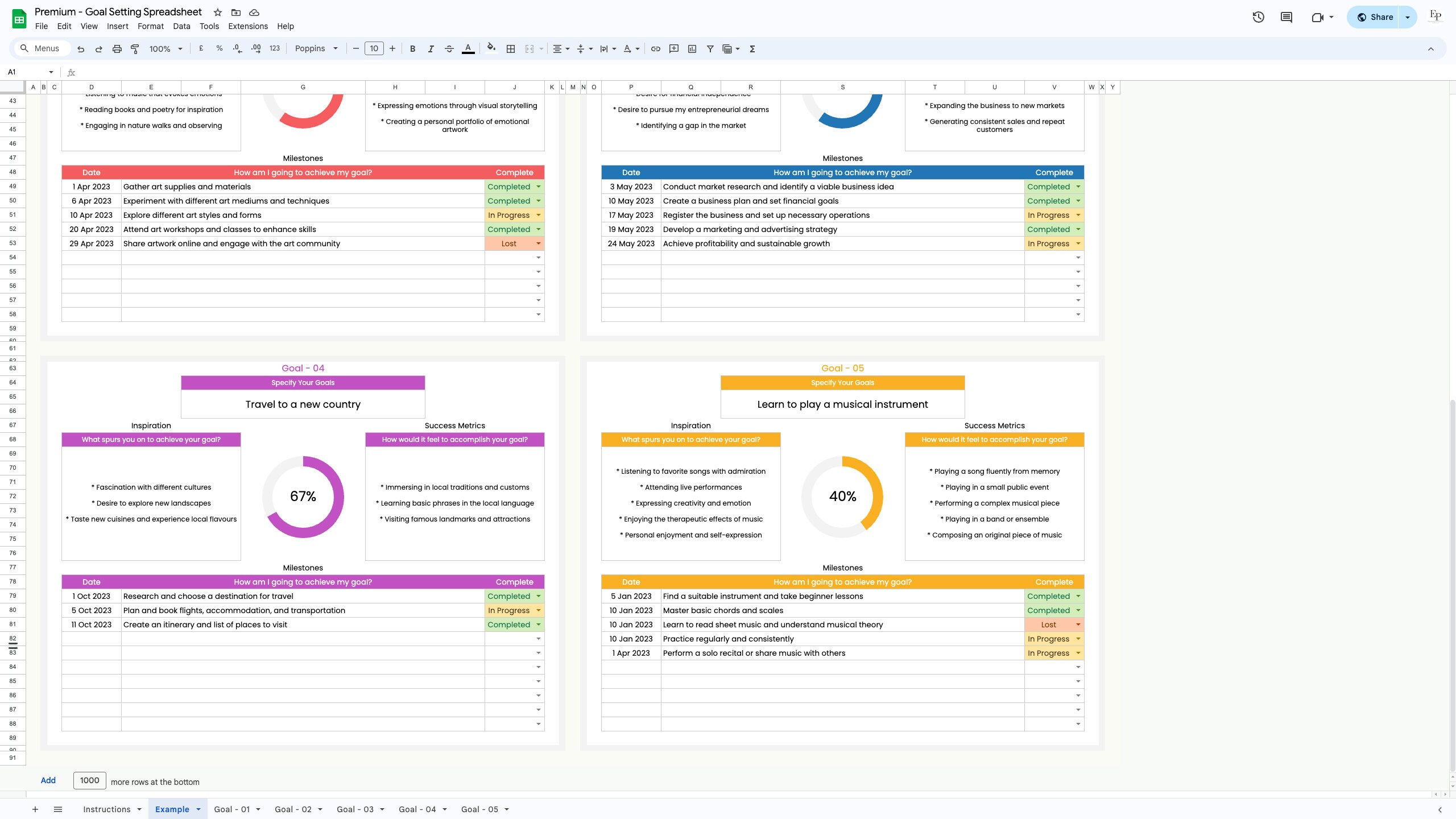Open the borders tool
The height and width of the screenshot is (819, 1456).
510,48
